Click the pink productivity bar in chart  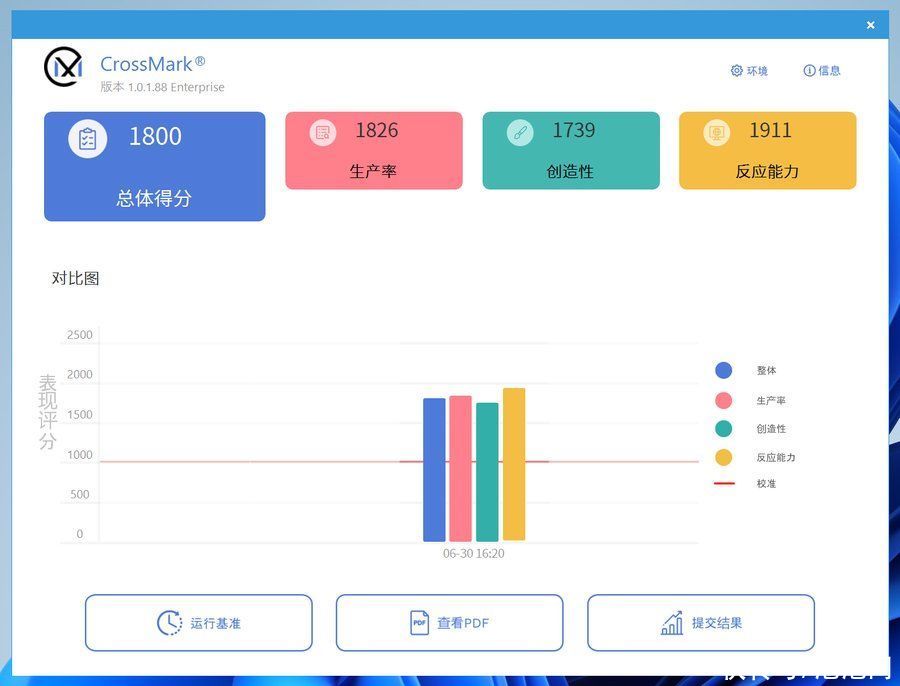tap(460, 468)
